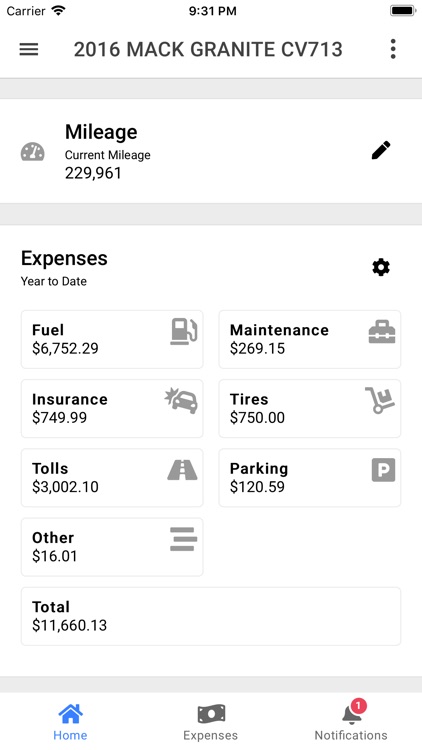Click the tolls road icon
Viewport: 422px width, 750px height.
(x=182, y=470)
